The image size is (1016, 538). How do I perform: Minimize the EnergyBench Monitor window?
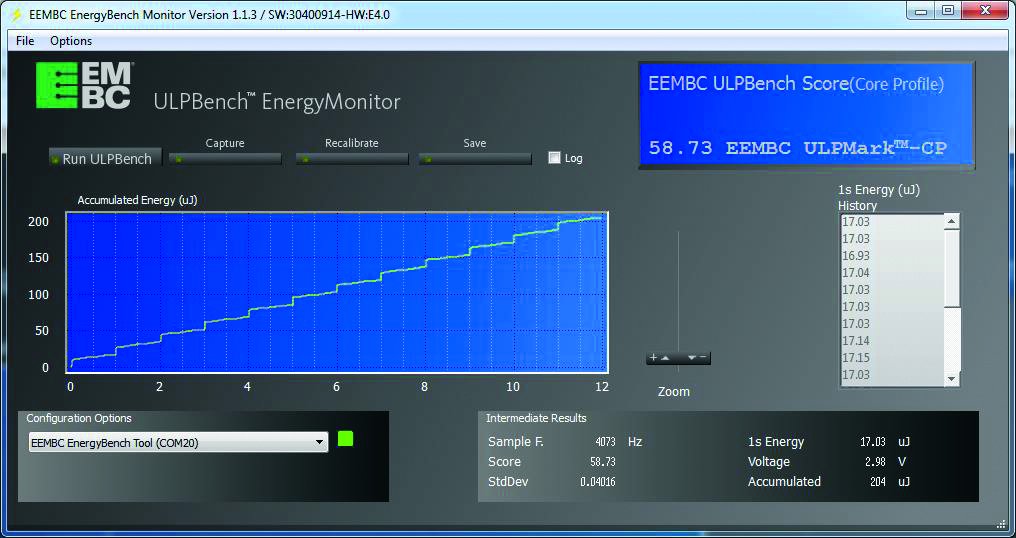(x=921, y=11)
